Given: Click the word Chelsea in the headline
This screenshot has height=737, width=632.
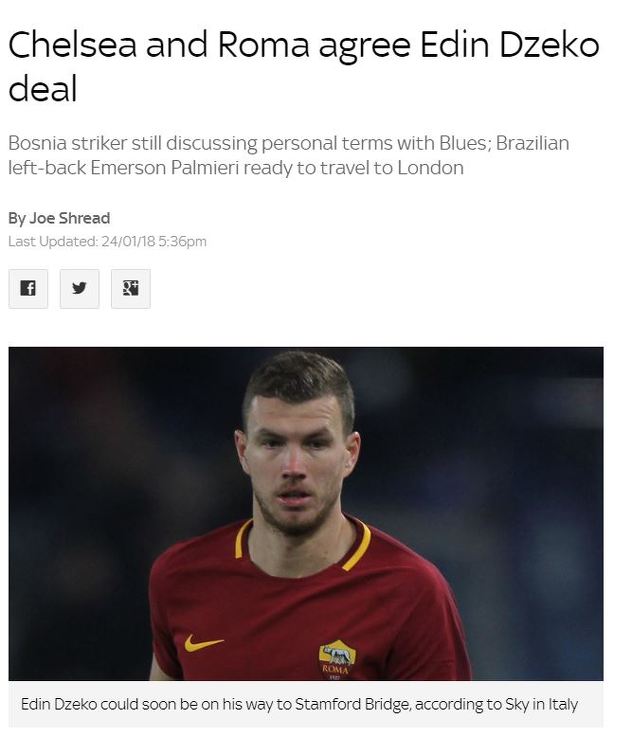Looking at the screenshot, I should (x=72, y=45).
